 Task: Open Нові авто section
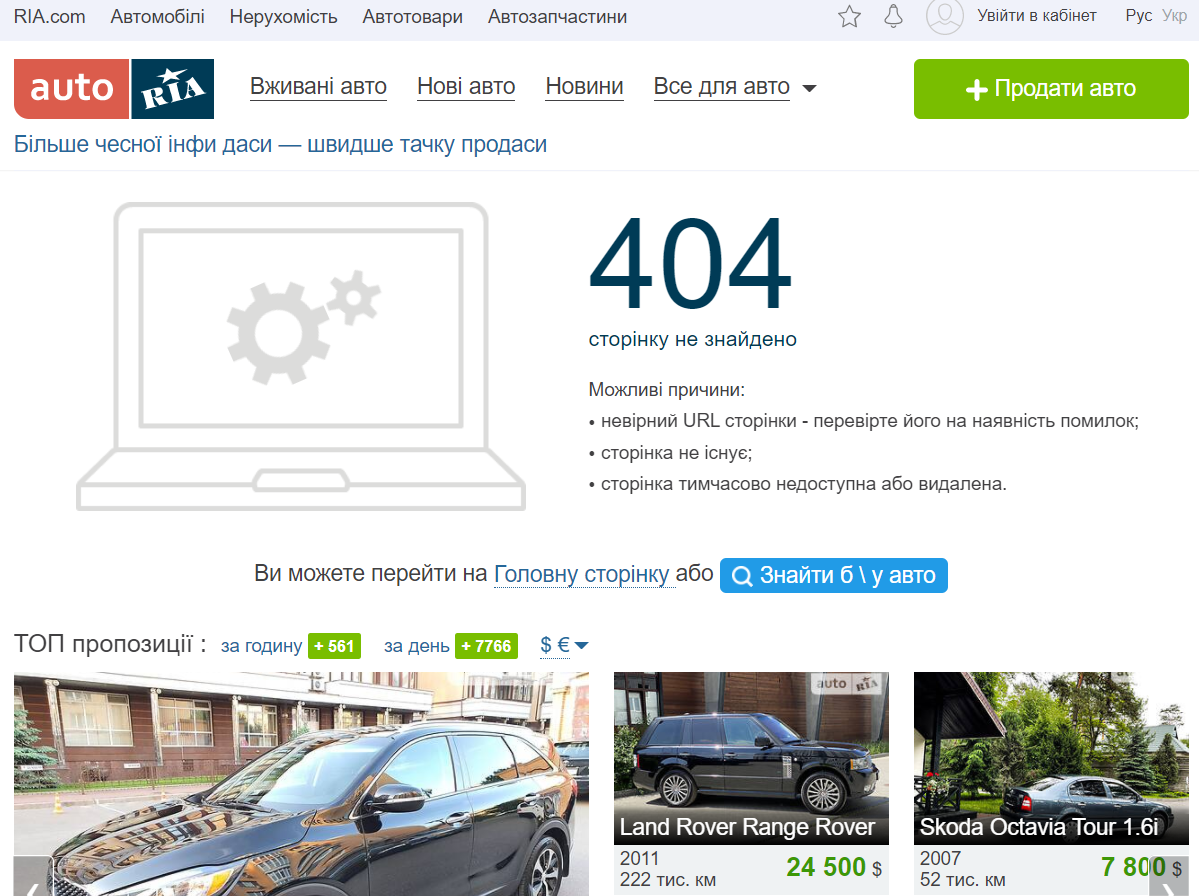[x=466, y=87]
